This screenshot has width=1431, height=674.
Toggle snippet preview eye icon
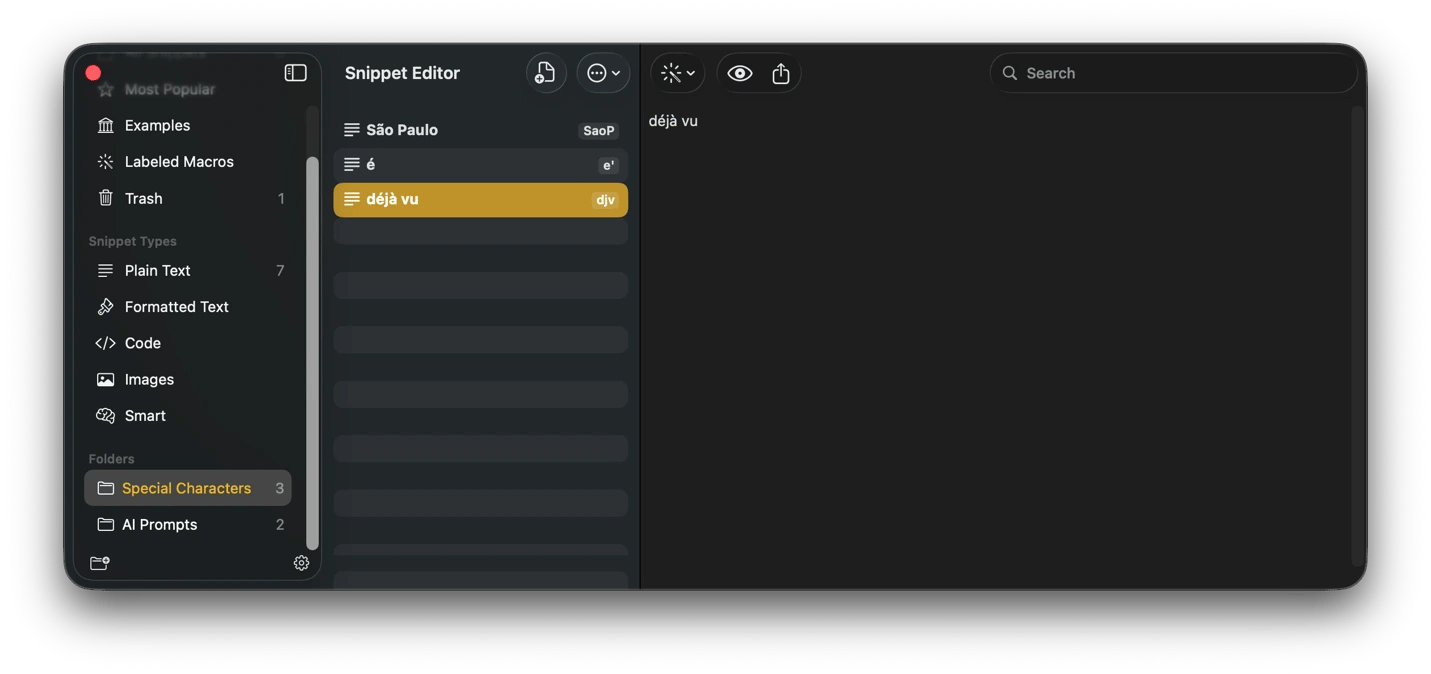[740, 73]
